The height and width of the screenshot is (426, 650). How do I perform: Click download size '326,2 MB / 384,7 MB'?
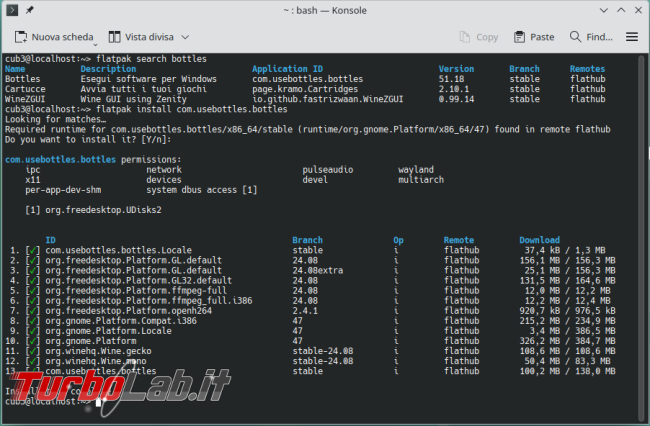568,341
